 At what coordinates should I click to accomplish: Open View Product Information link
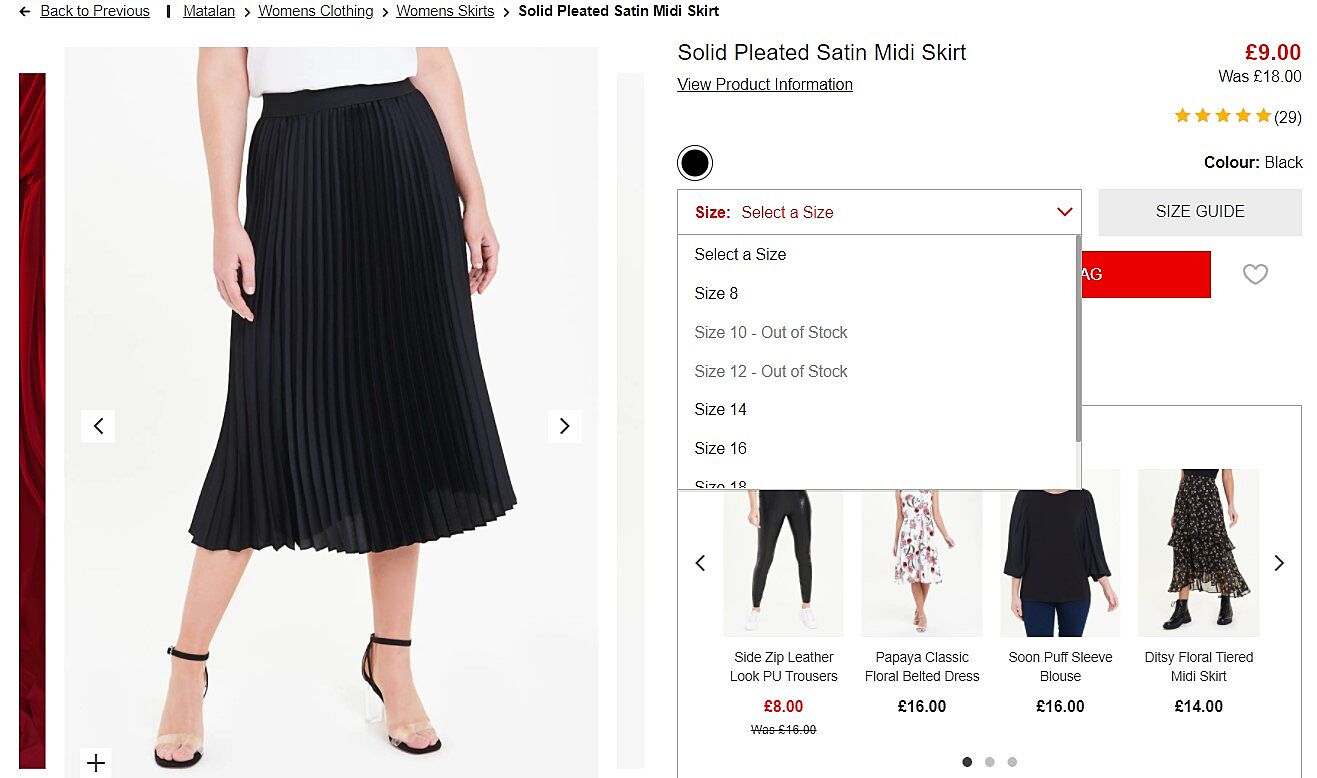coord(765,85)
